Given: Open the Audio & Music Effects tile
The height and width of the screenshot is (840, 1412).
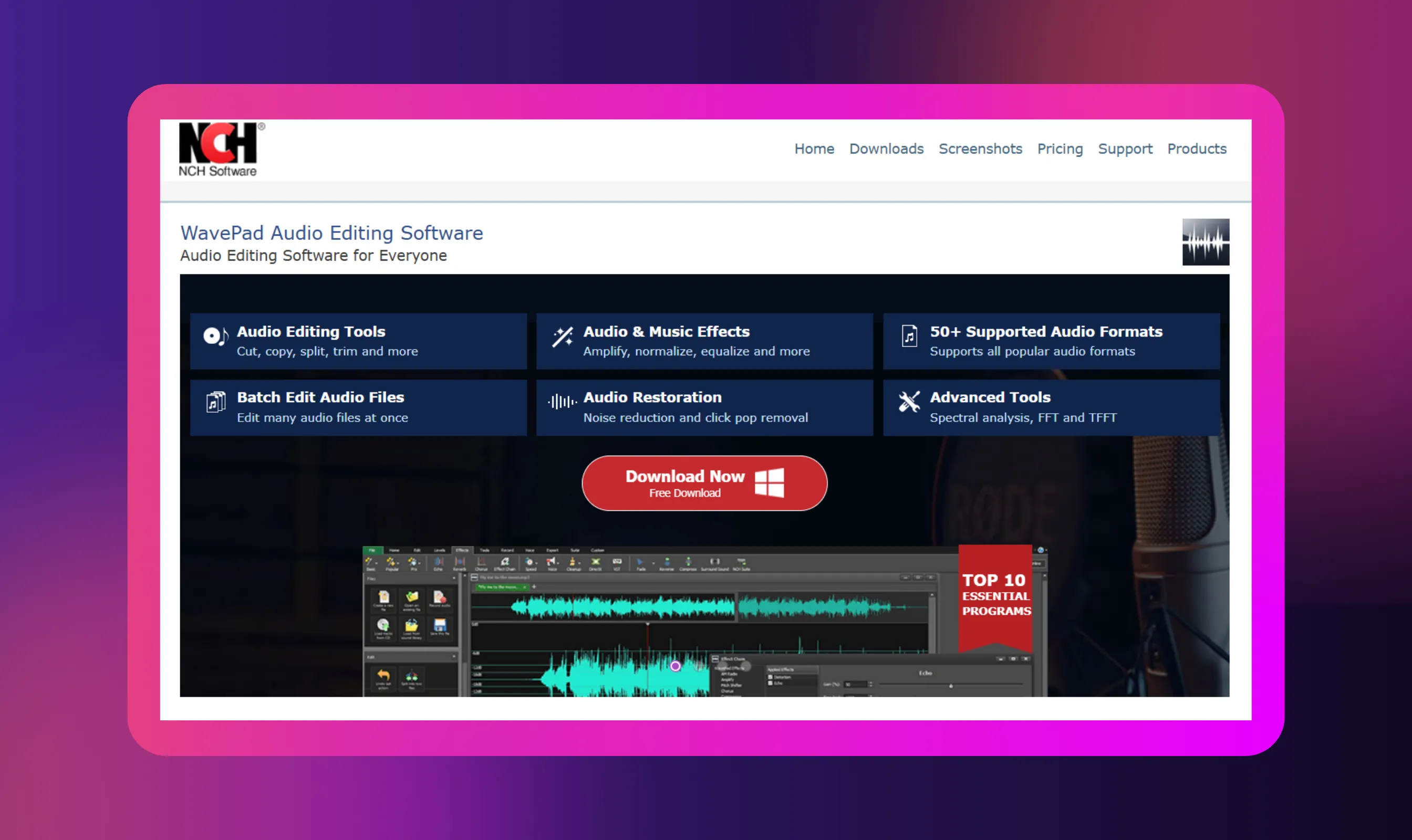Looking at the screenshot, I should point(704,341).
